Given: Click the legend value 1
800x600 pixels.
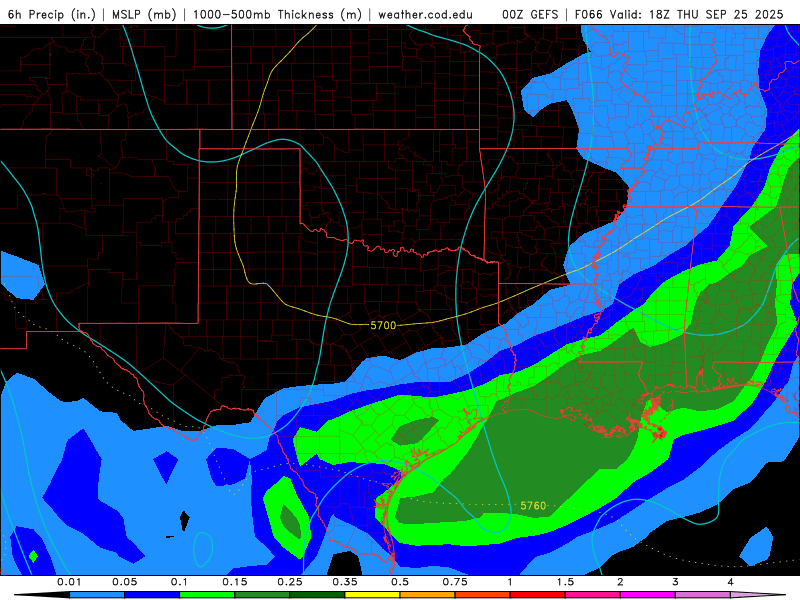Looking at the screenshot, I should coord(510,582).
